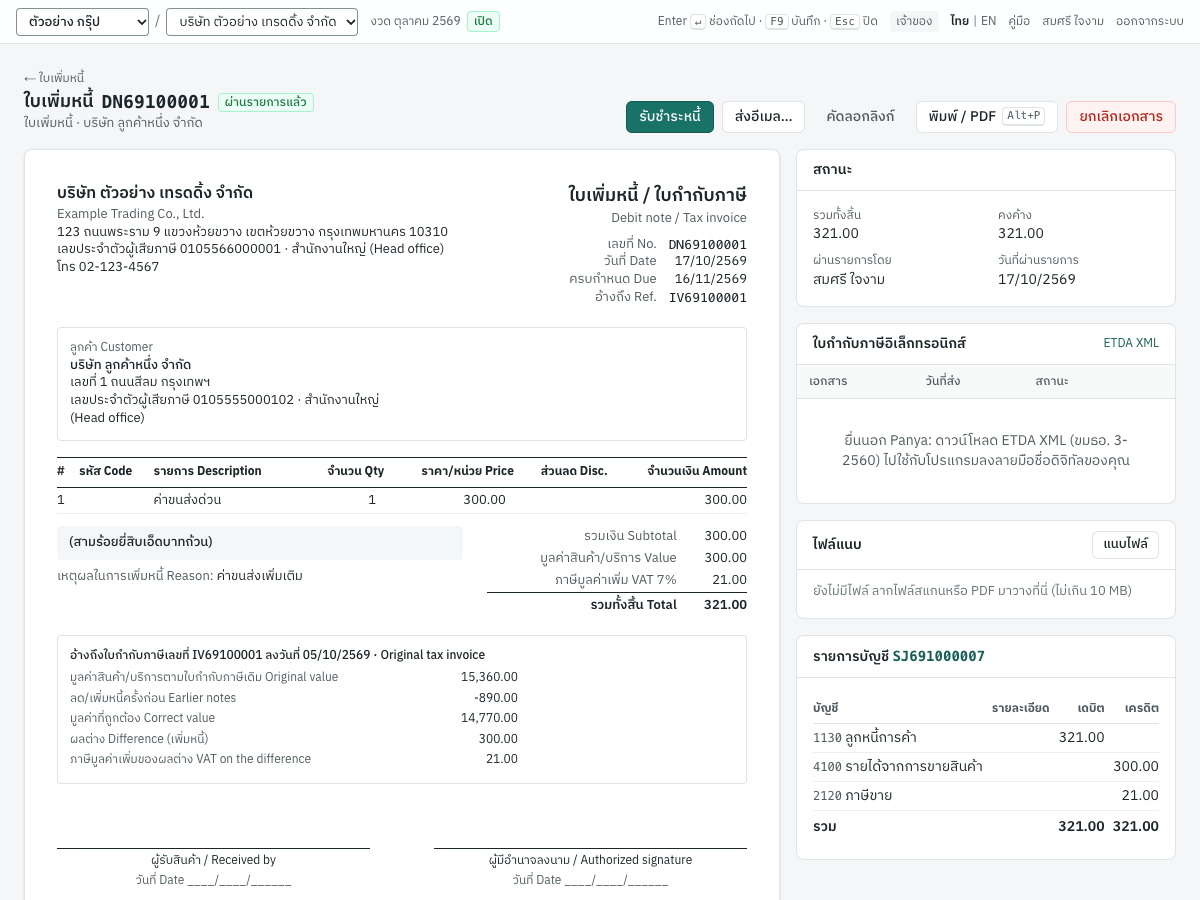Go back using the ← ใบเพิ่มหนี้ link
The image size is (1200, 900).
click(54, 78)
